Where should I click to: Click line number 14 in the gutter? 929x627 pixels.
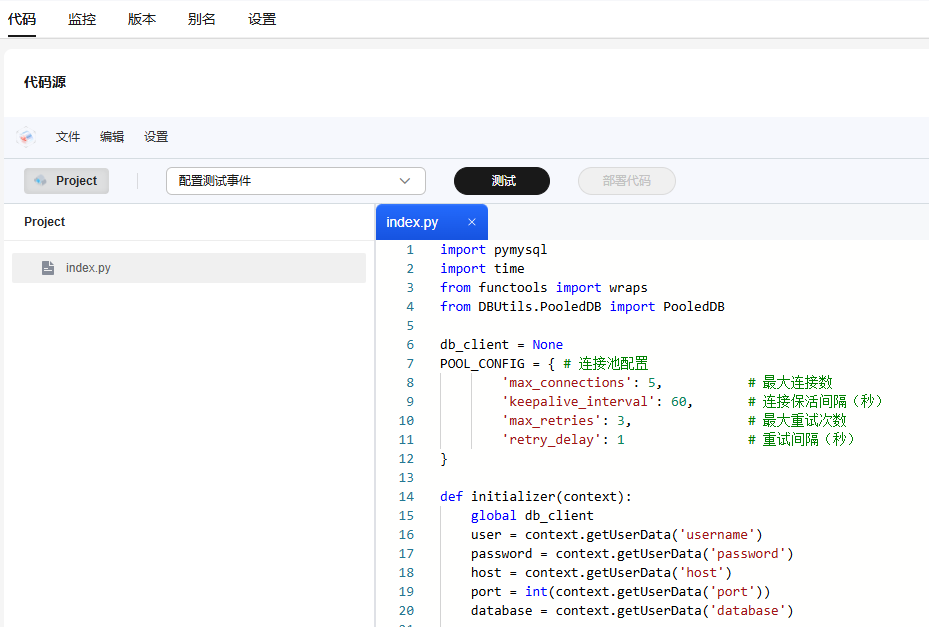(x=406, y=497)
